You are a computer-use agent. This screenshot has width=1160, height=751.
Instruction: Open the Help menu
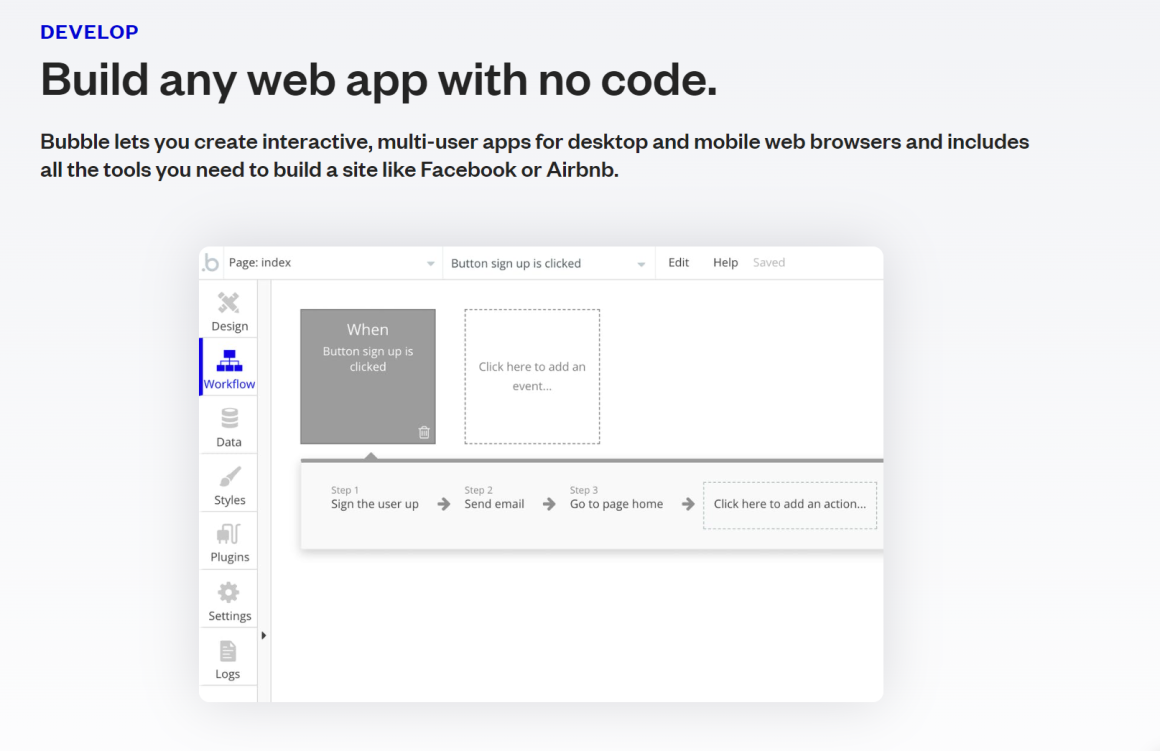726,263
